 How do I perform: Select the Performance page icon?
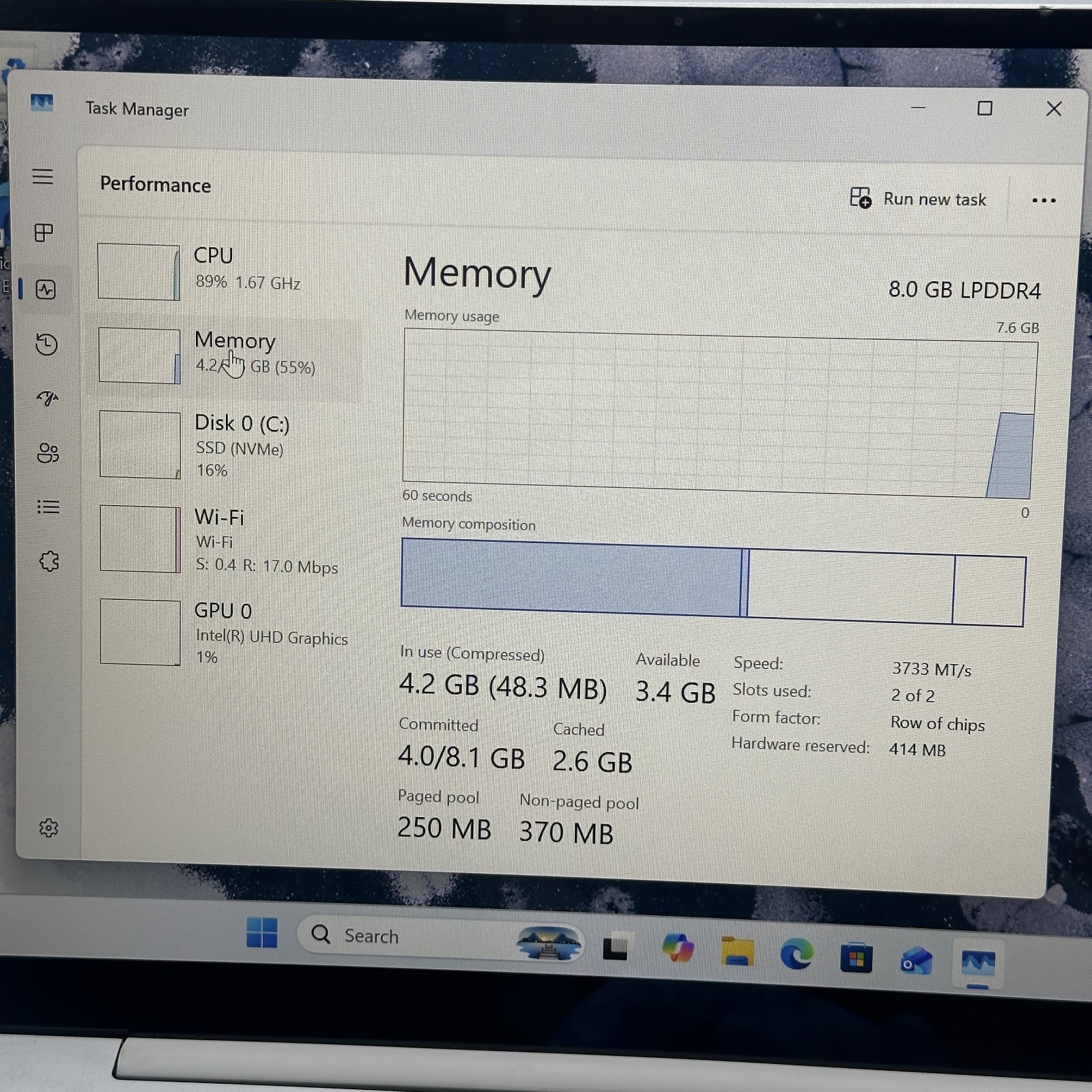pos(46,289)
